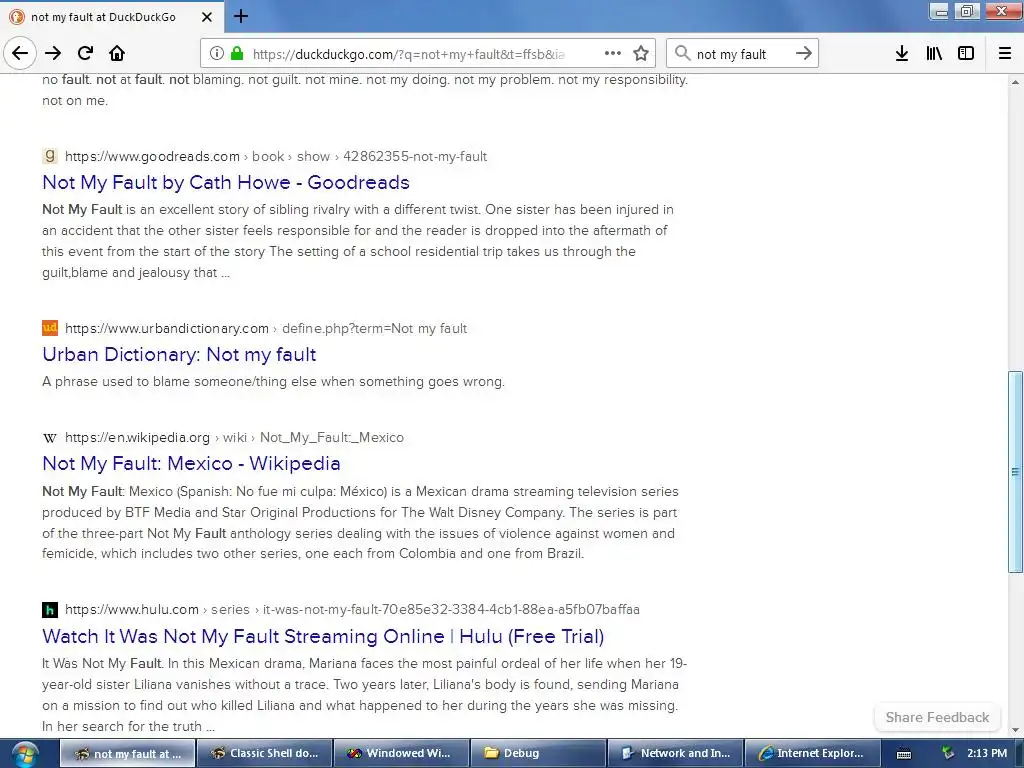Click the 'not my fault' search box
This screenshot has height=768, width=1024.
pyautogui.click(x=741, y=54)
